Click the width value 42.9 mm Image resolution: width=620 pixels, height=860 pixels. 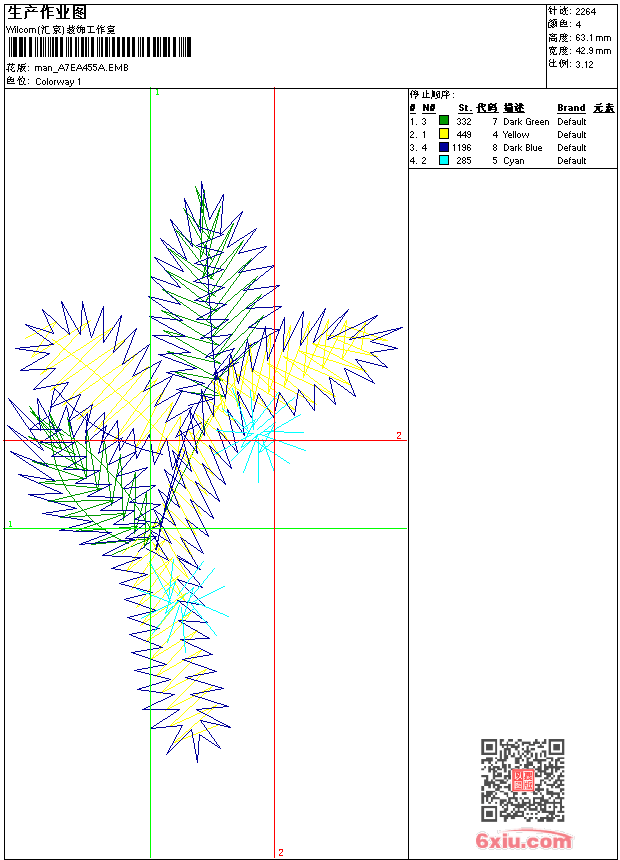593,51
